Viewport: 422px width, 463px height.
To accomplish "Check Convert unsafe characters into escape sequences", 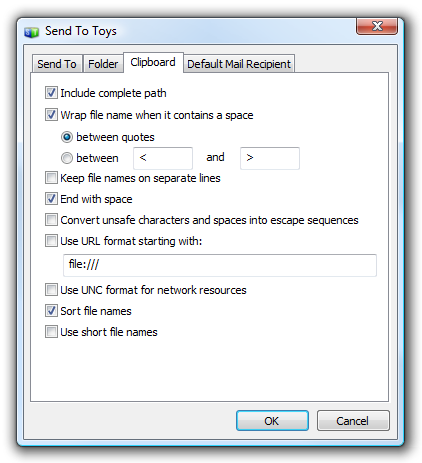I will click(51, 220).
